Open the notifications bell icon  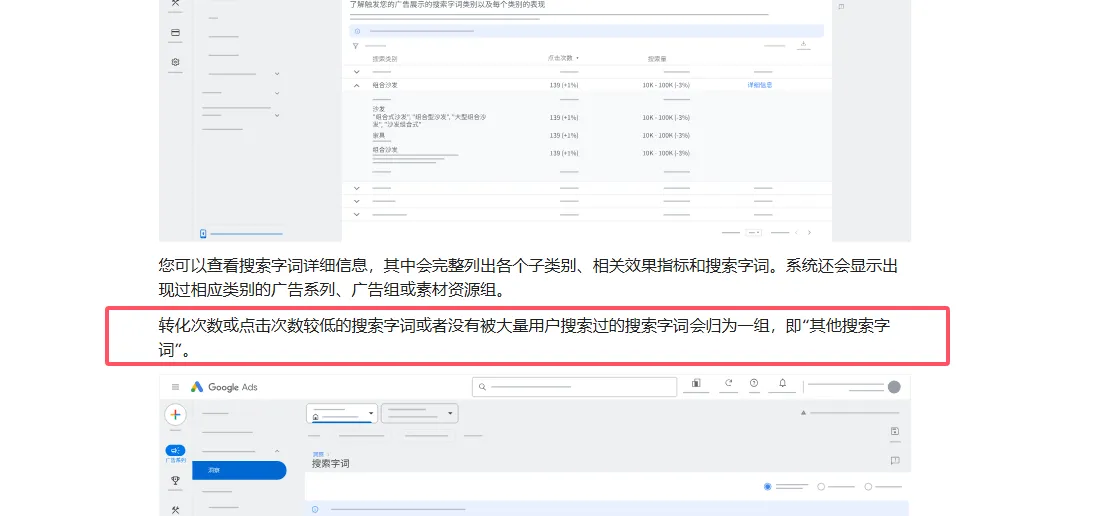tap(782, 383)
